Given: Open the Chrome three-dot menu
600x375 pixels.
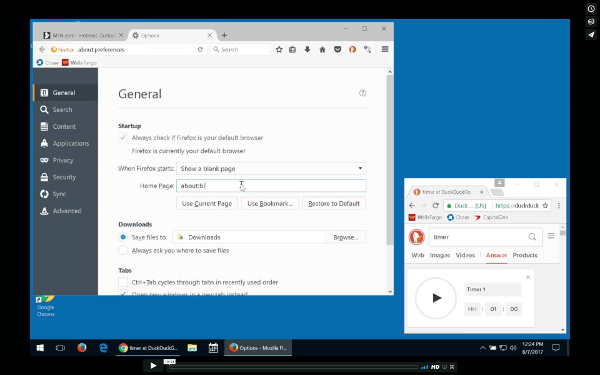Looking at the screenshot, I should pyautogui.click(x=559, y=205).
